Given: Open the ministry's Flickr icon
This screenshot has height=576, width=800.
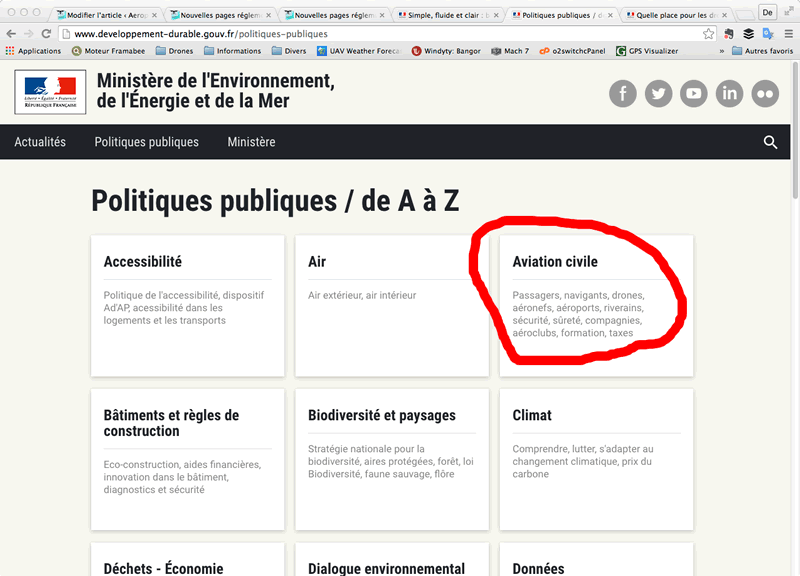Looking at the screenshot, I should (765, 93).
